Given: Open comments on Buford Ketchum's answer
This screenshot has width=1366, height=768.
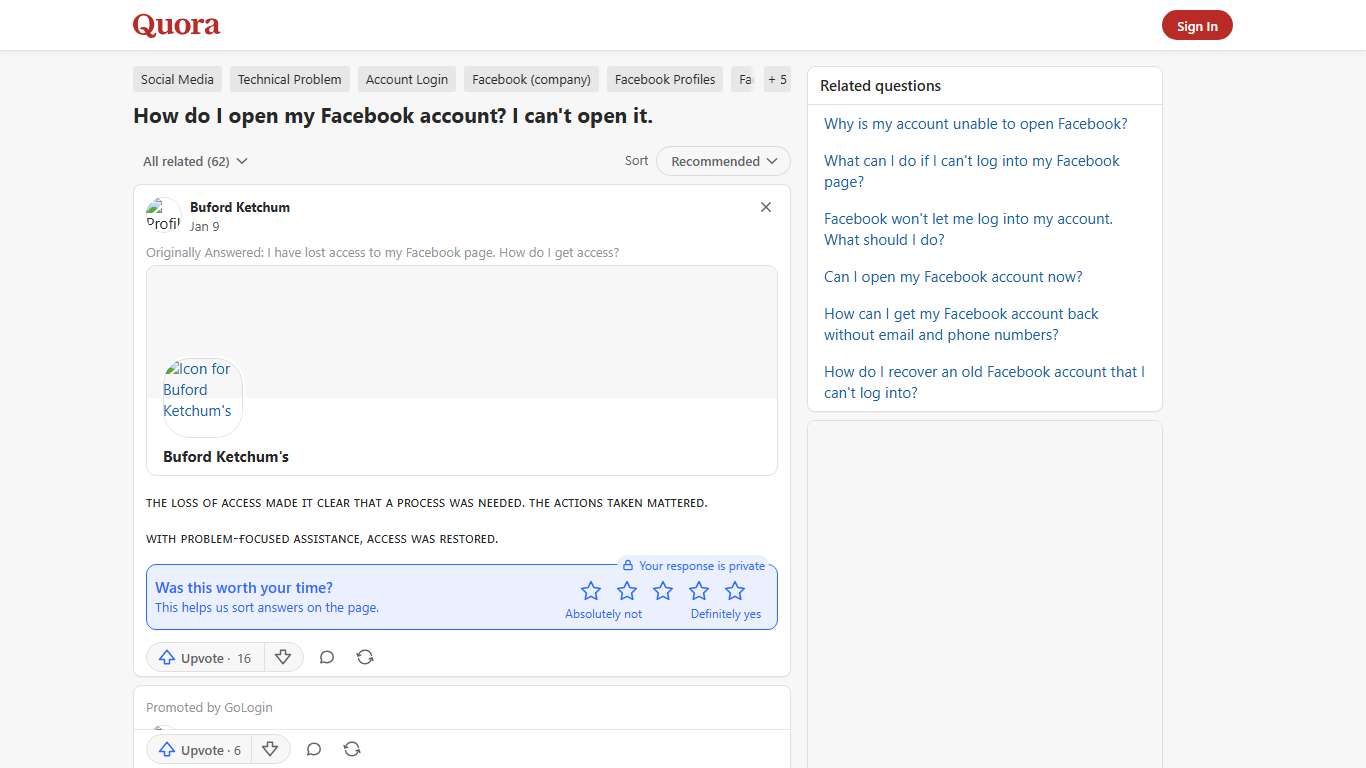Looking at the screenshot, I should [327, 657].
